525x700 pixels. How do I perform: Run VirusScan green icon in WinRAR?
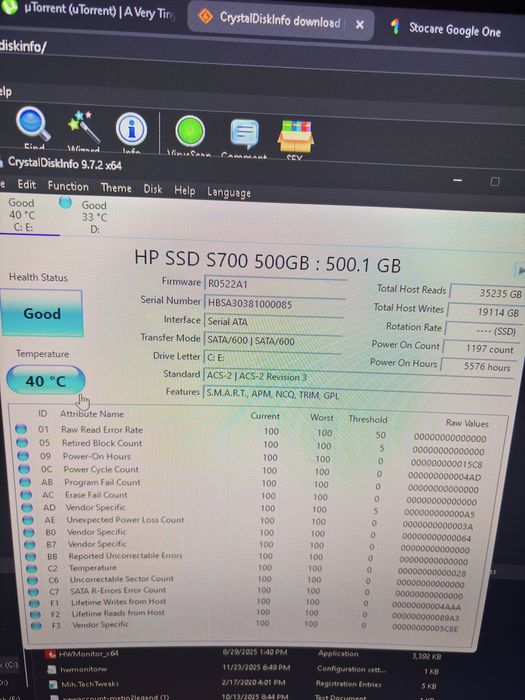pyautogui.click(x=190, y=131)
